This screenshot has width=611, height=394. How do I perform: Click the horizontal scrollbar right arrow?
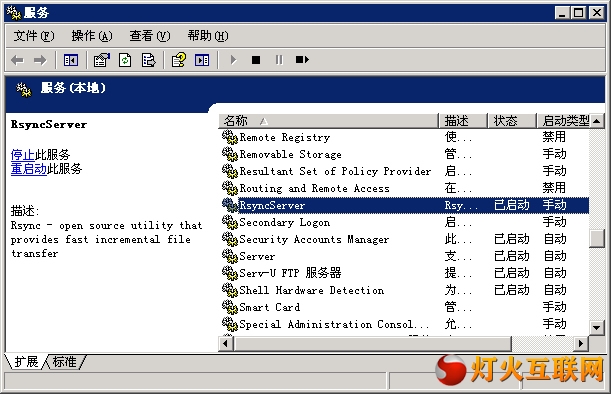581,344
